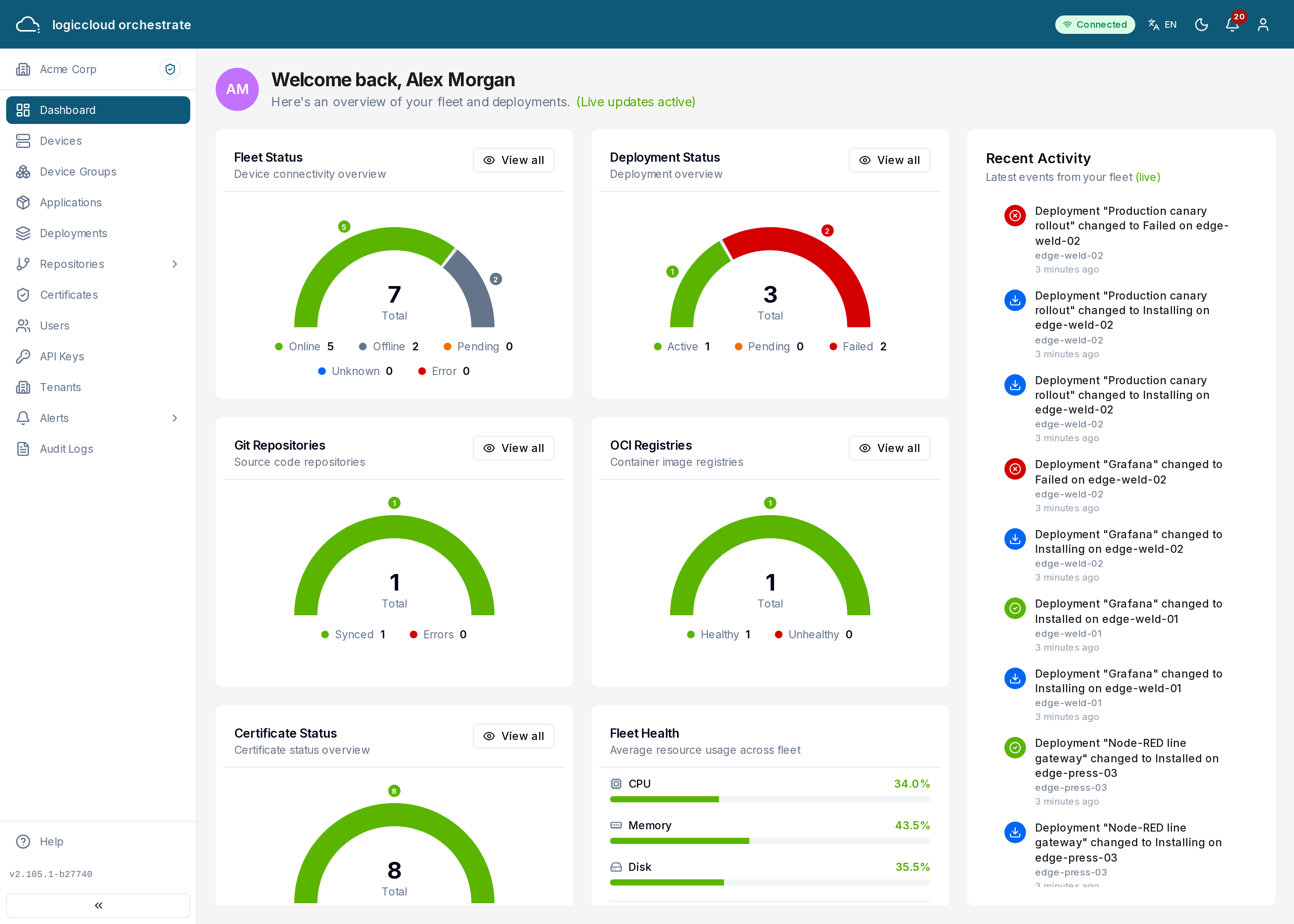Click the Help question-mark icon
Image resolution: width=1294 pixels, height=924 pixels.
(23, 842)
